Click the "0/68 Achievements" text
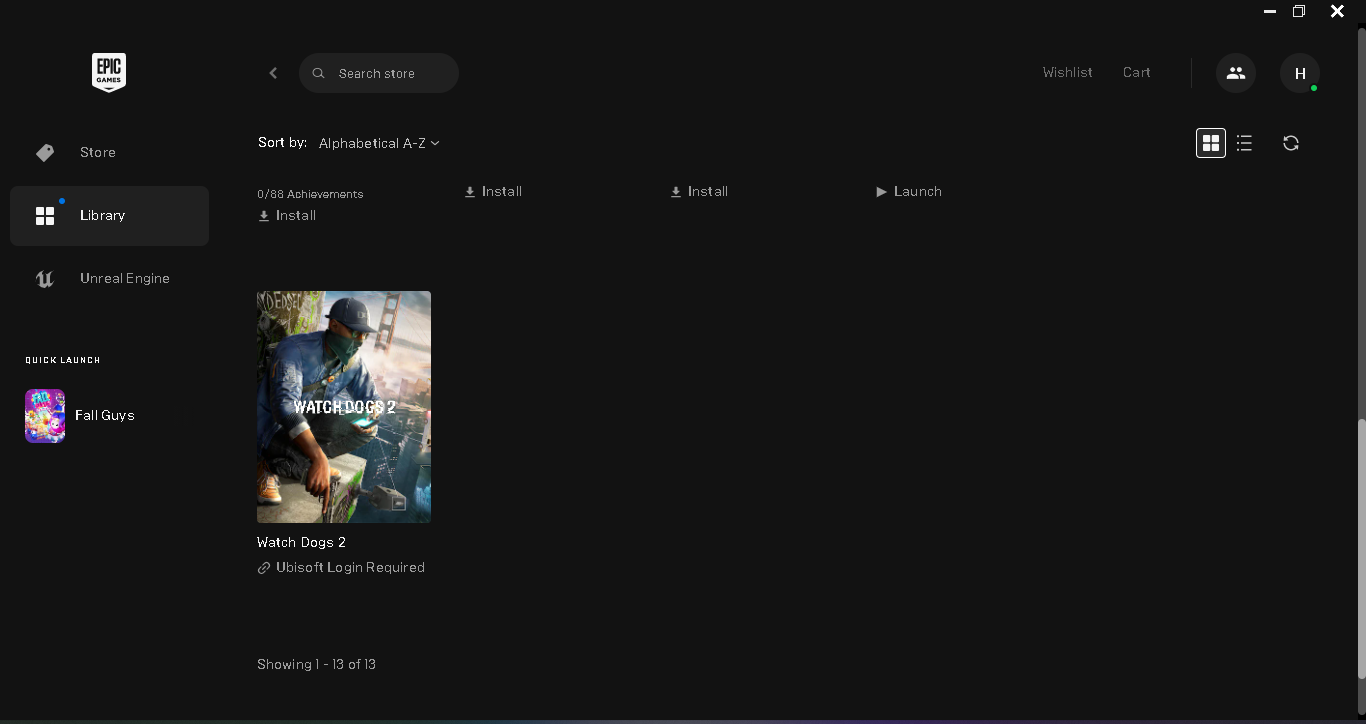The image size is (1368, 724). coord(310,194)
